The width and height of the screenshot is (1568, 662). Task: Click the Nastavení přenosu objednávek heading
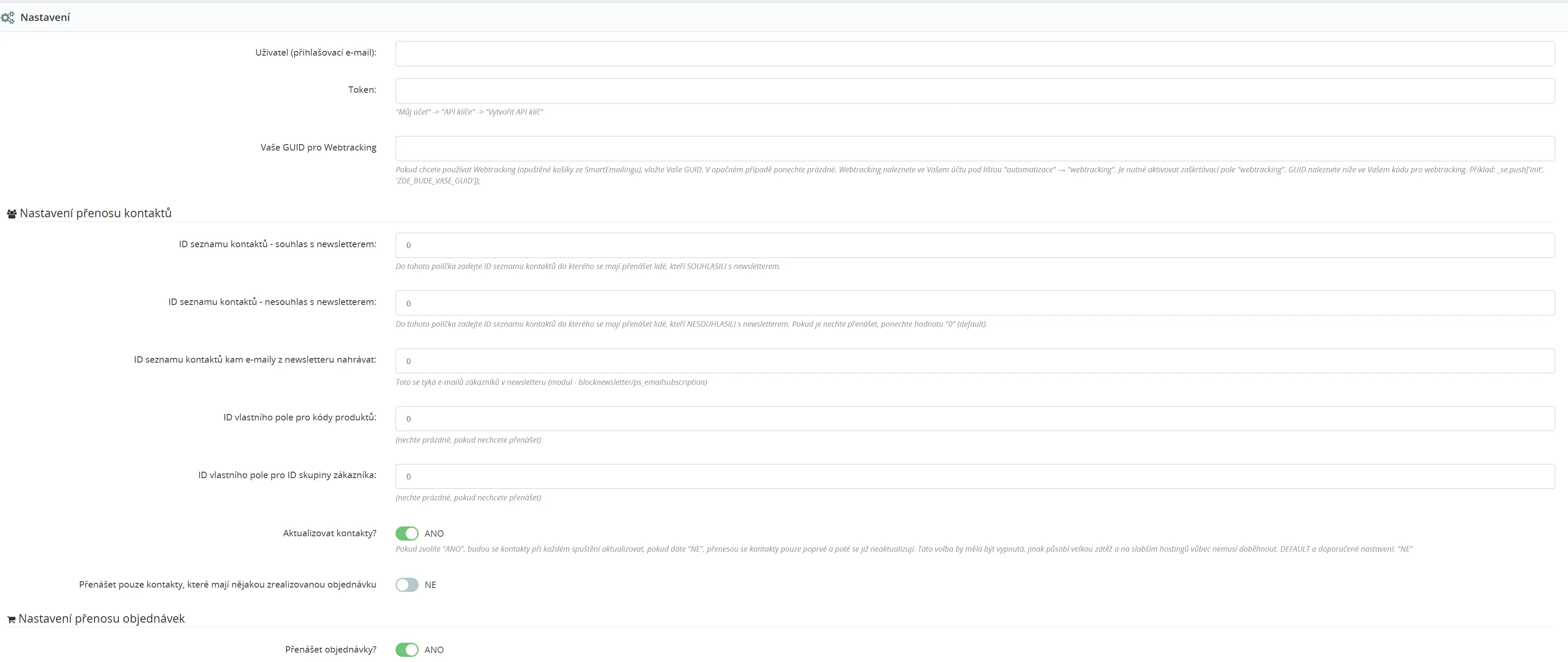pyautogui.click(x=102, y=619)
